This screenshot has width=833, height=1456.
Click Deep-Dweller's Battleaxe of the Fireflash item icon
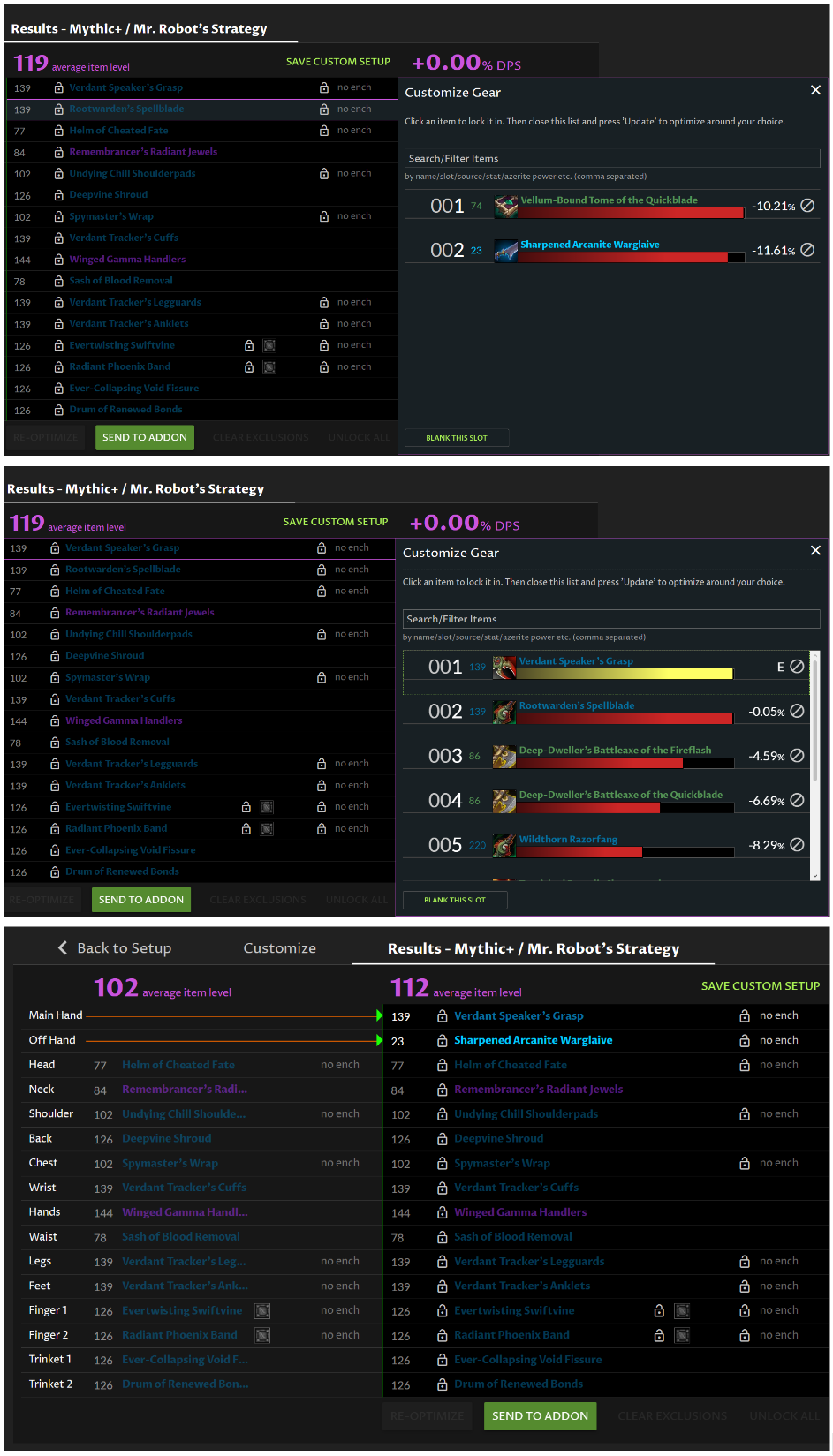(504, 756)
